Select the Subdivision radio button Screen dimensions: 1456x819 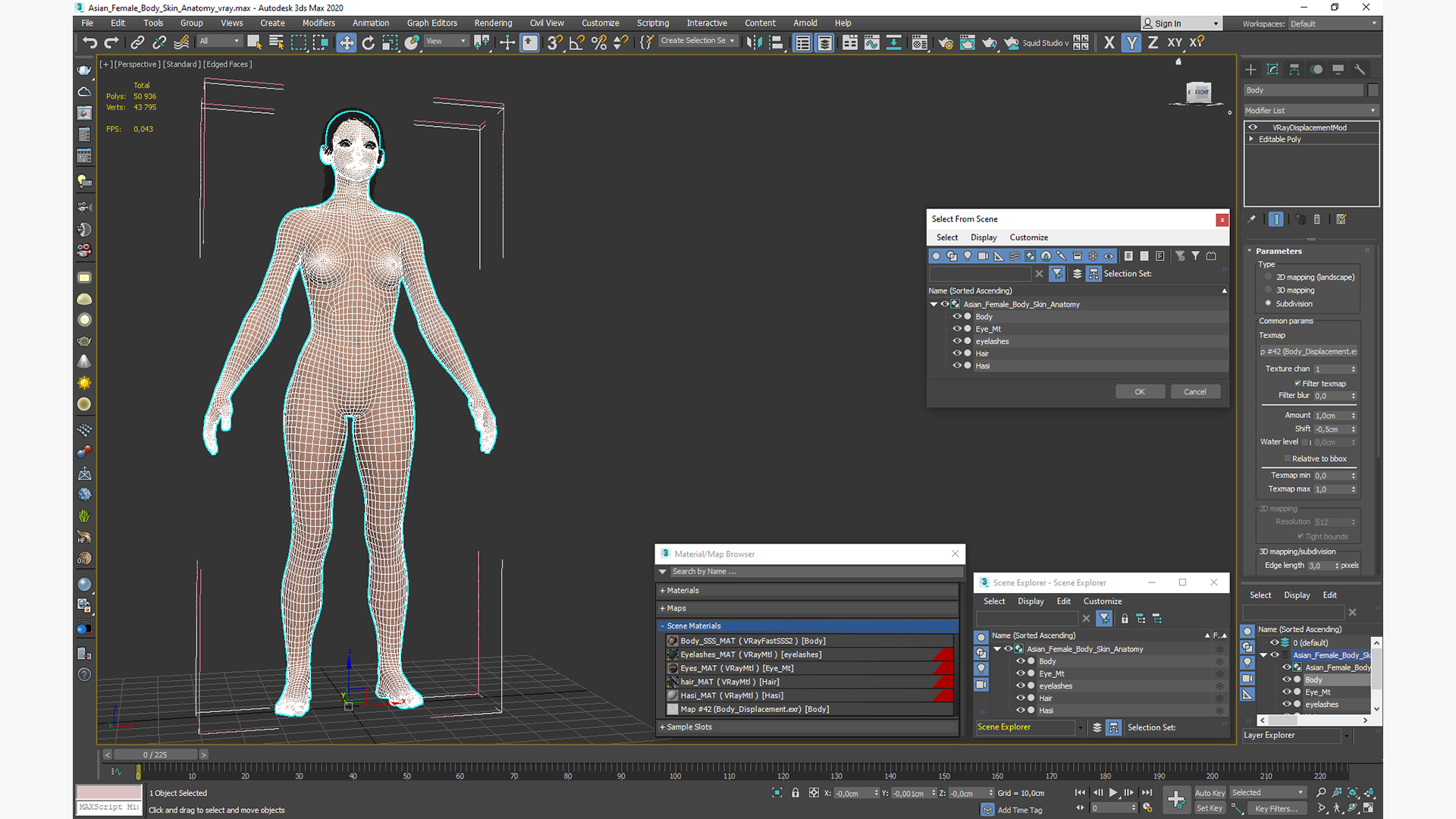point(1268,303)
